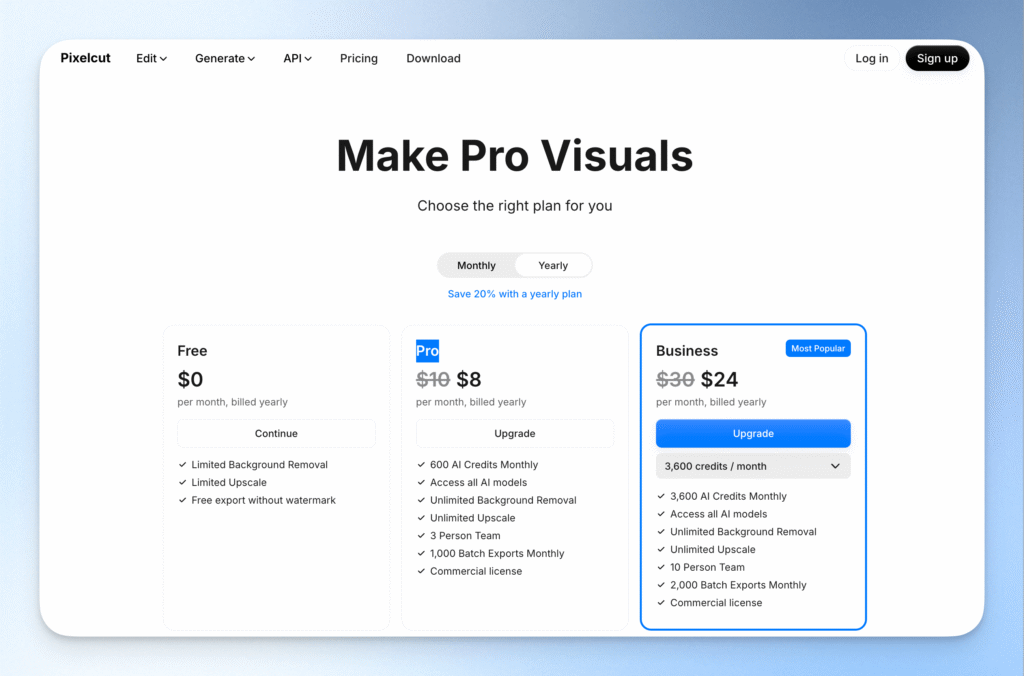Click '3,600 AI Credits Monthly' feature
This screenshot has height=676, width=1024.
728,496
